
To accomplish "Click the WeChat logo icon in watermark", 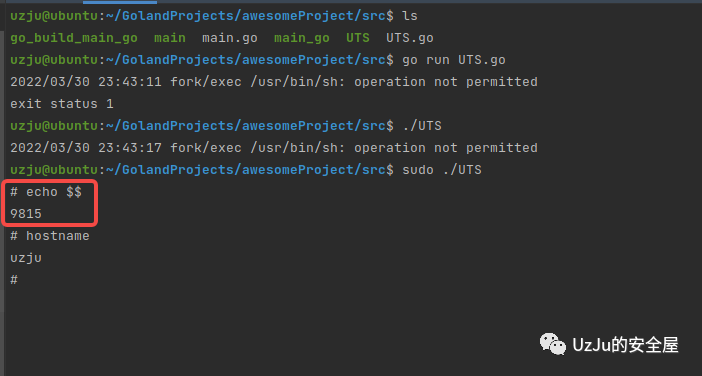I will click(x=552, y=344).
